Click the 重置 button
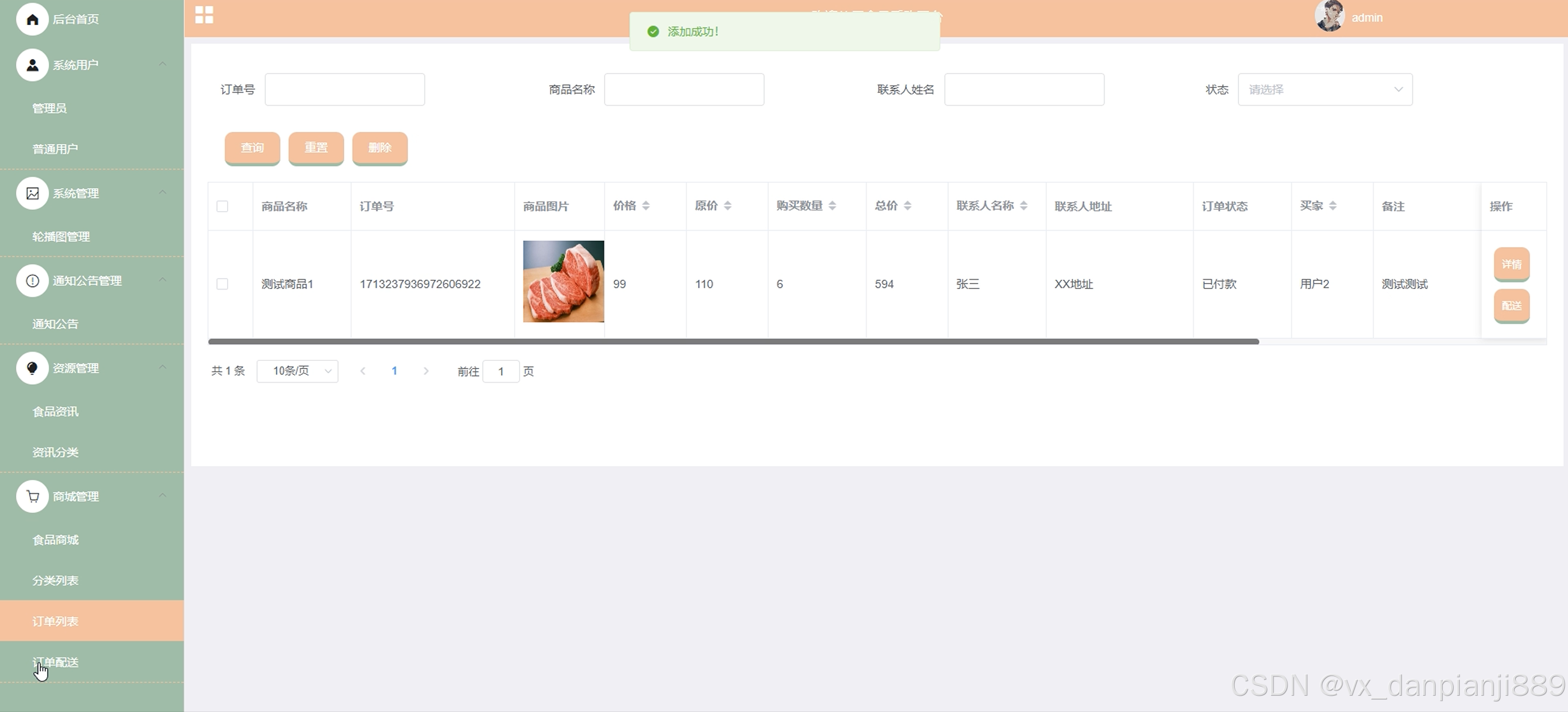The image size is (1568, 712). 316,148
